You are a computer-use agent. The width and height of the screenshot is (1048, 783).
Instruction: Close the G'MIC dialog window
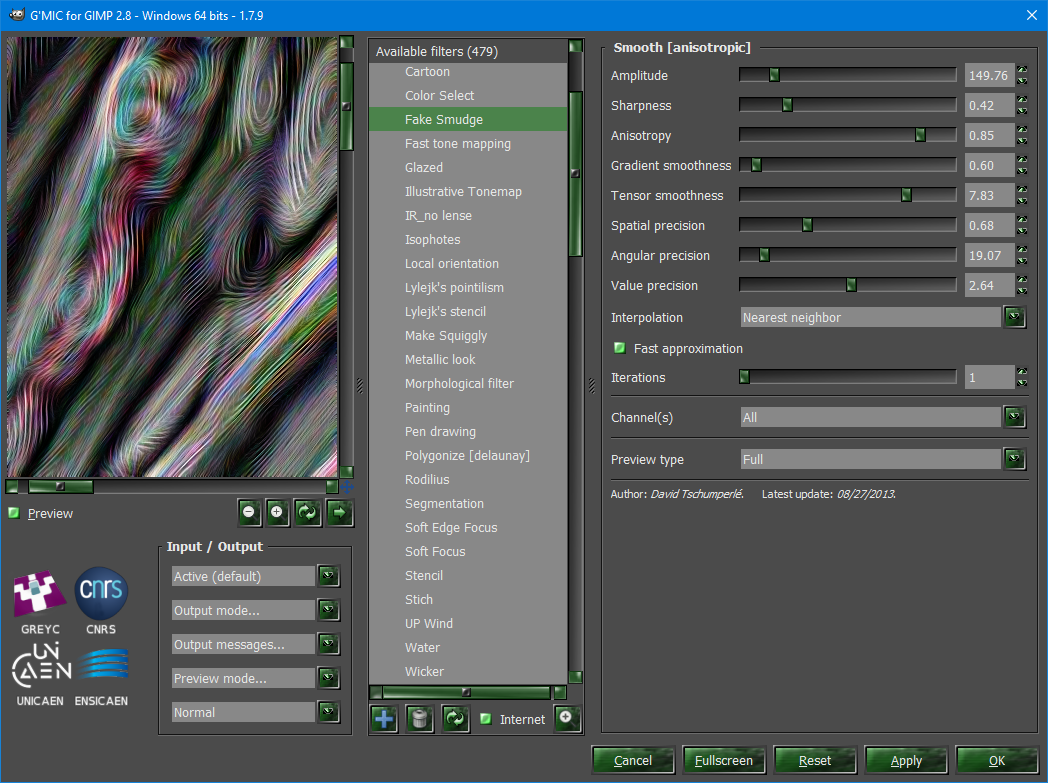[1031, 15]
